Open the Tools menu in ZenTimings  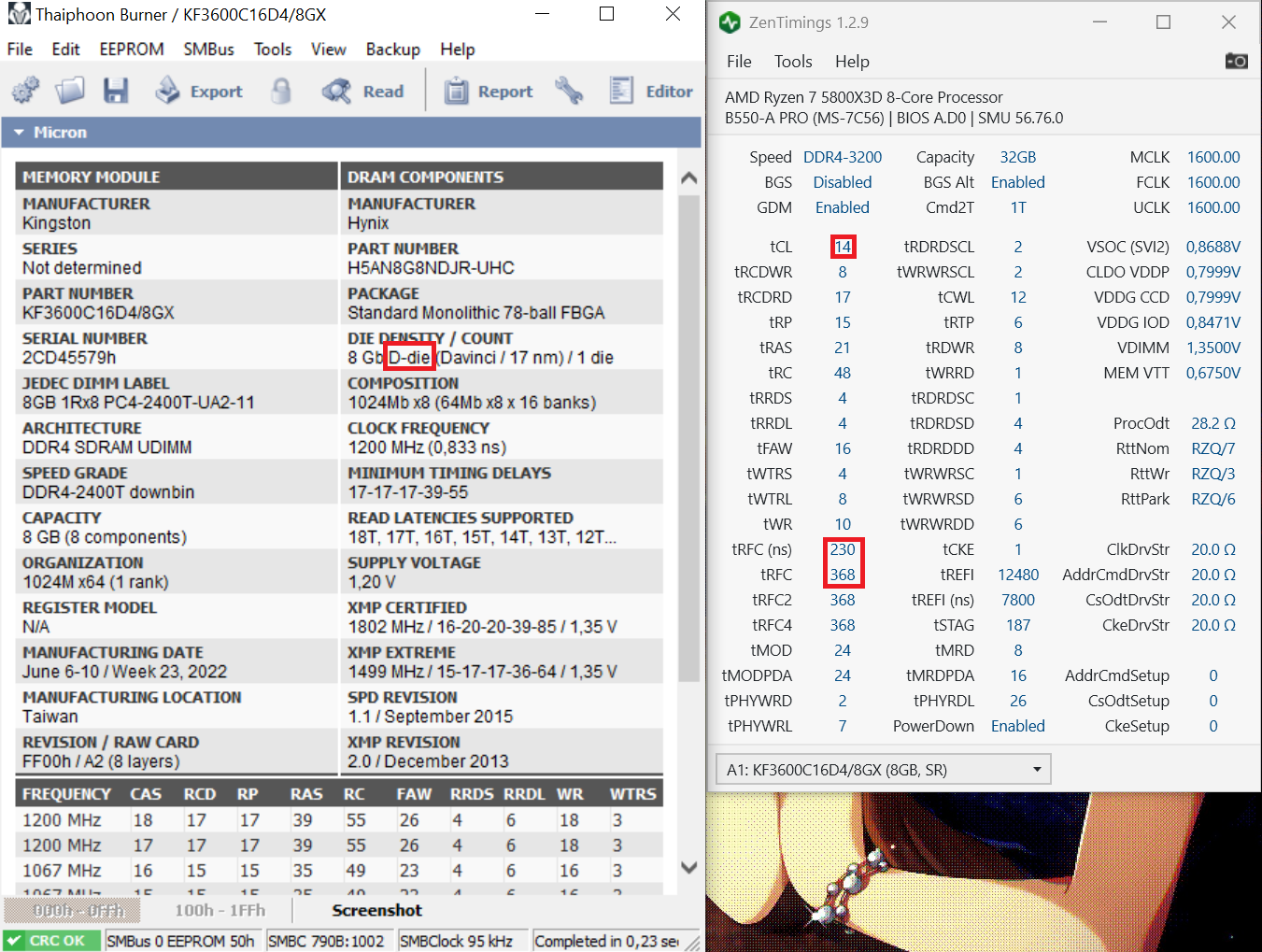pos(793,62)
